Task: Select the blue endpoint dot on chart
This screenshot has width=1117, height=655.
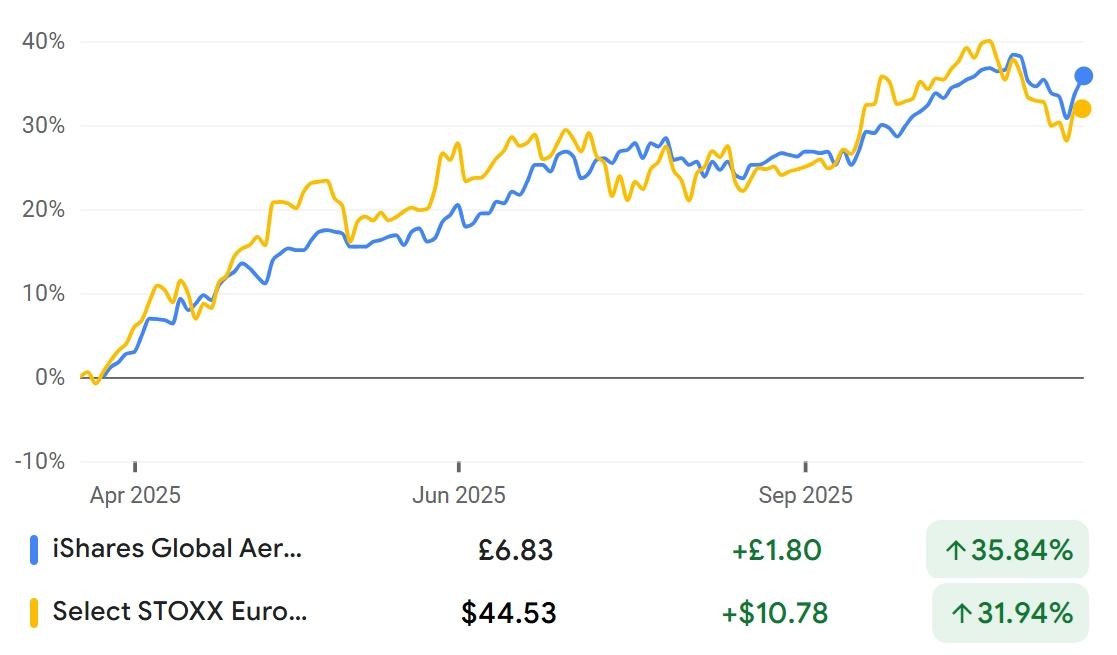Action: (1083, 76)
